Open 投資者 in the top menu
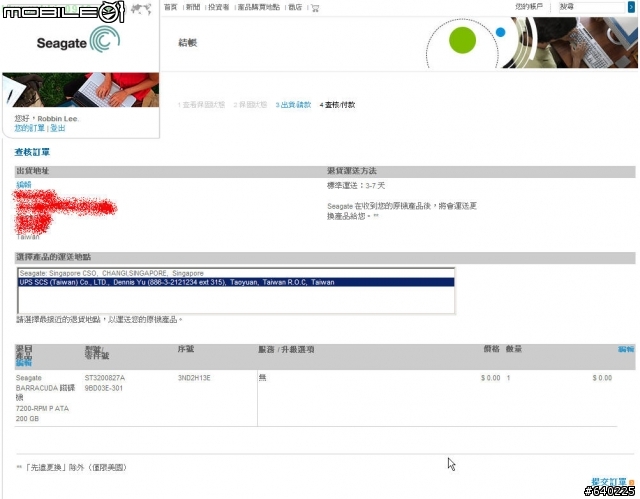The height and width of the screenshot is (499, 640). 219,7
